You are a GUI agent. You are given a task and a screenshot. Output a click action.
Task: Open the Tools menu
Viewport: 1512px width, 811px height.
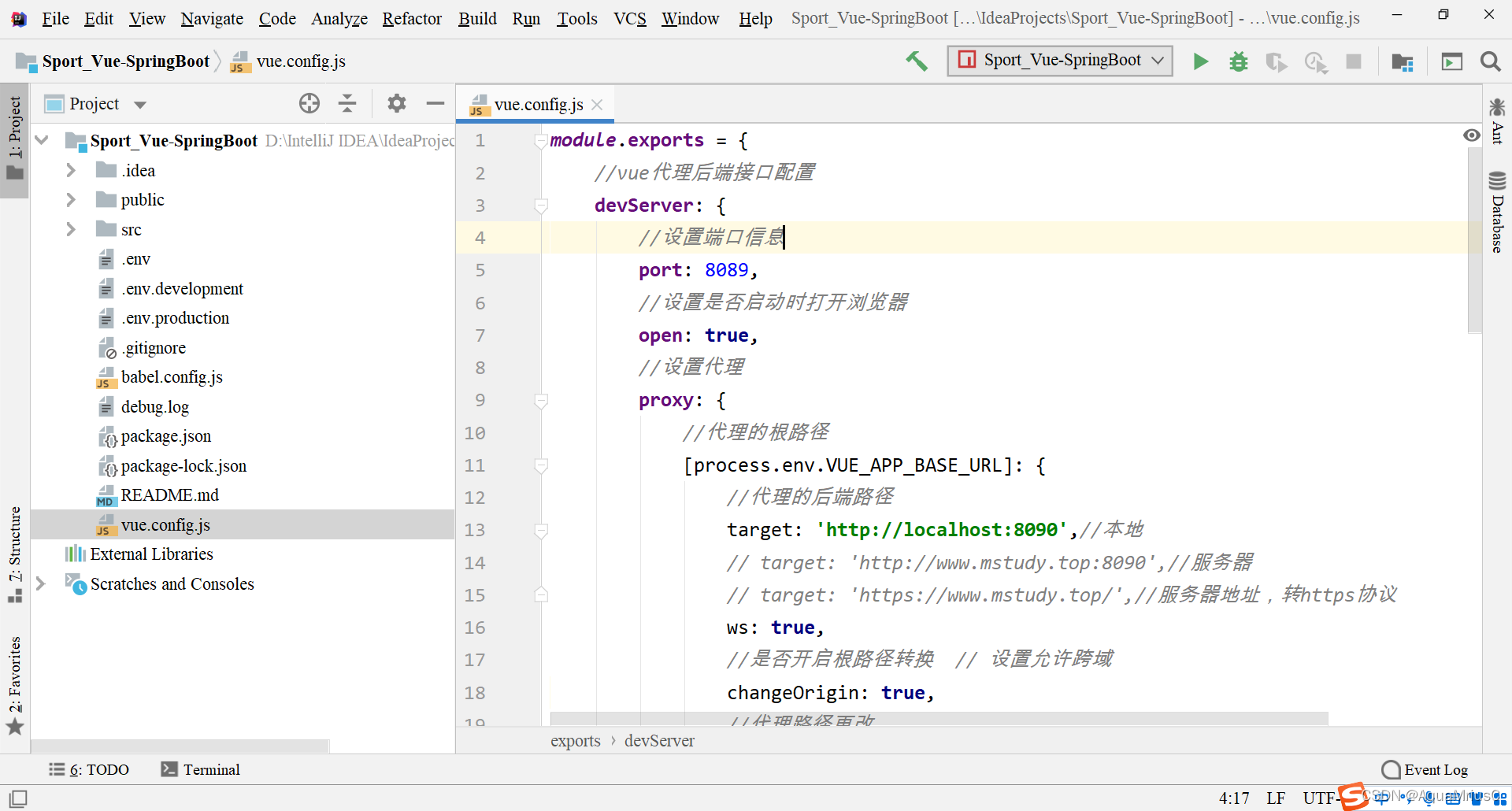click(x=577, y=18)
